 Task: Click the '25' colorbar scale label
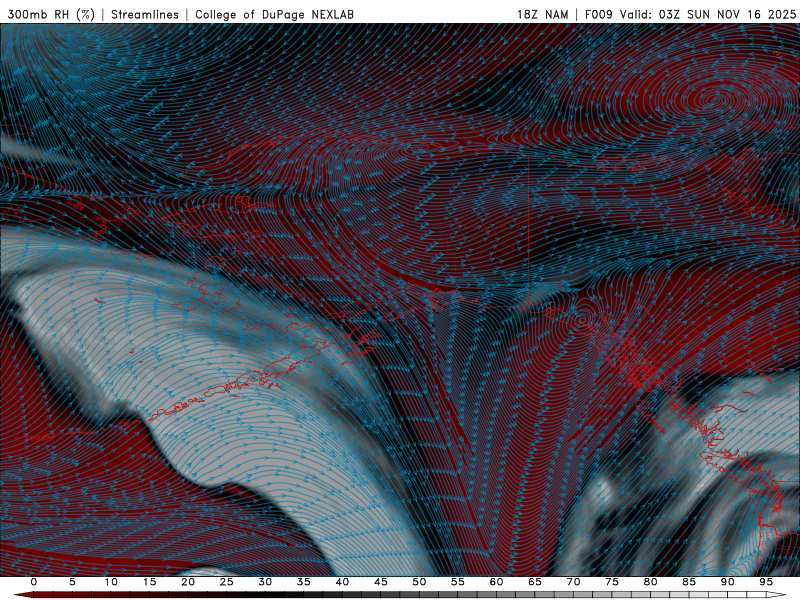(227, 582)
